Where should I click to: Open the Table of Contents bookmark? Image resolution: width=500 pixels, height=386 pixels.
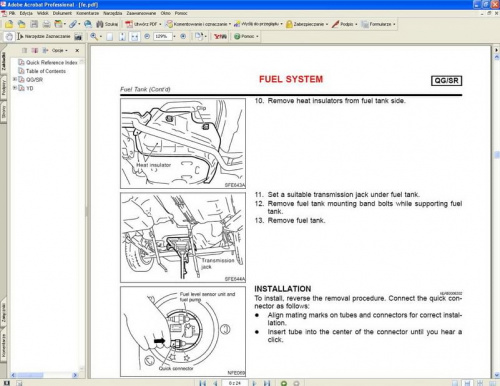pyautogui.click(x=46, y=71)
